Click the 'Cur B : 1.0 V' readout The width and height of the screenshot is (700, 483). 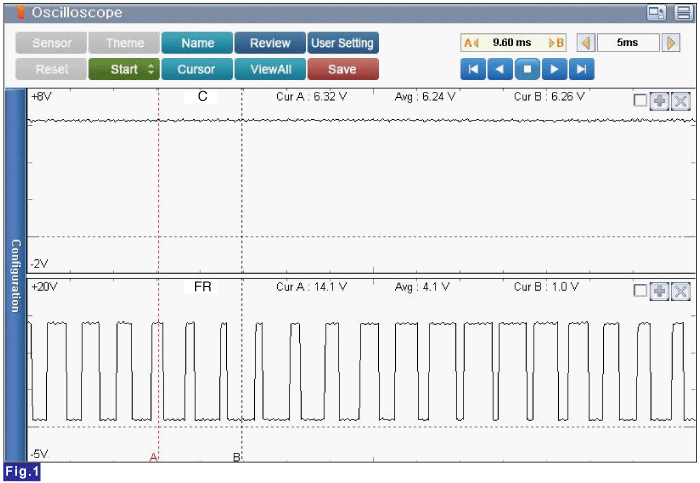click(546, 287)
